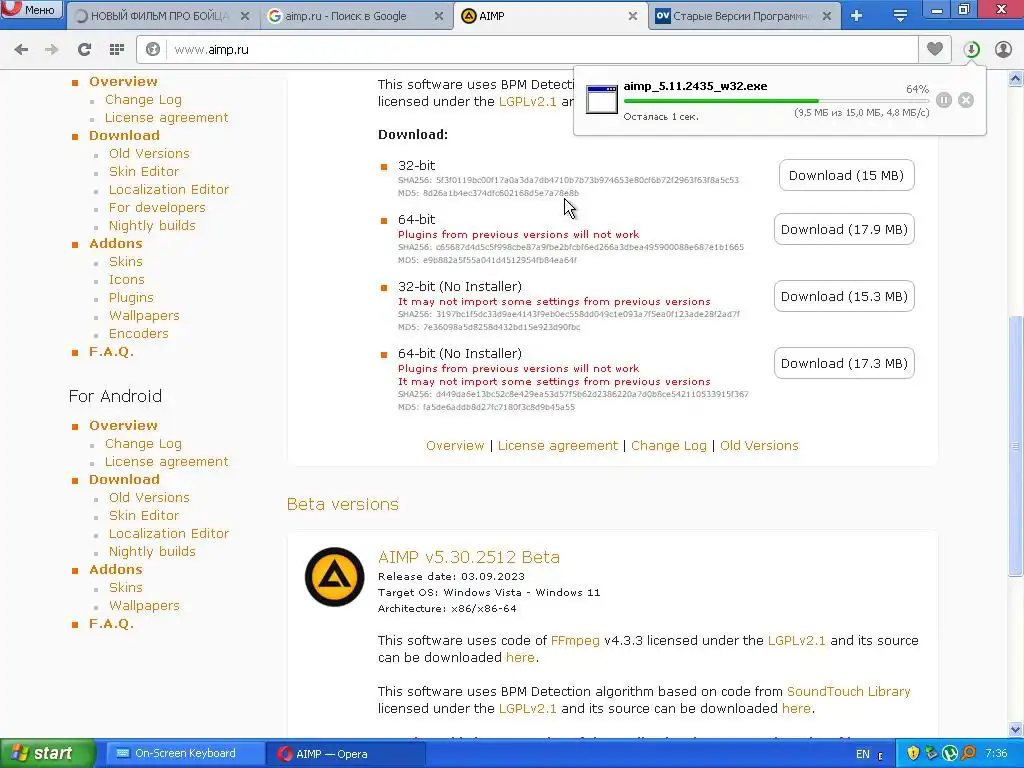
Task: Select AIMP — Opera taskbar item
Action: [345, 754]
